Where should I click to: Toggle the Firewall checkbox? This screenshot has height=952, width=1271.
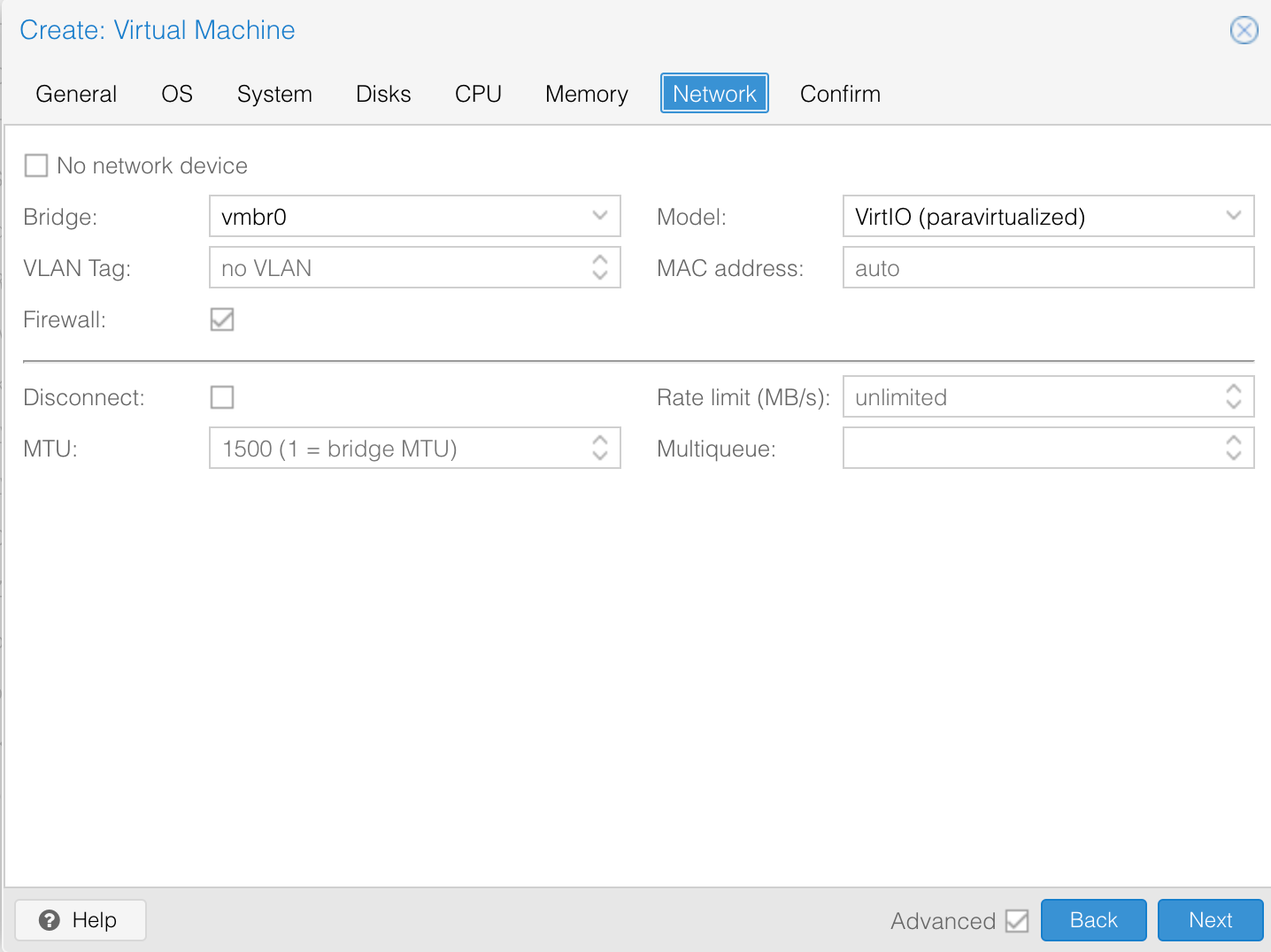click(222, 319)
